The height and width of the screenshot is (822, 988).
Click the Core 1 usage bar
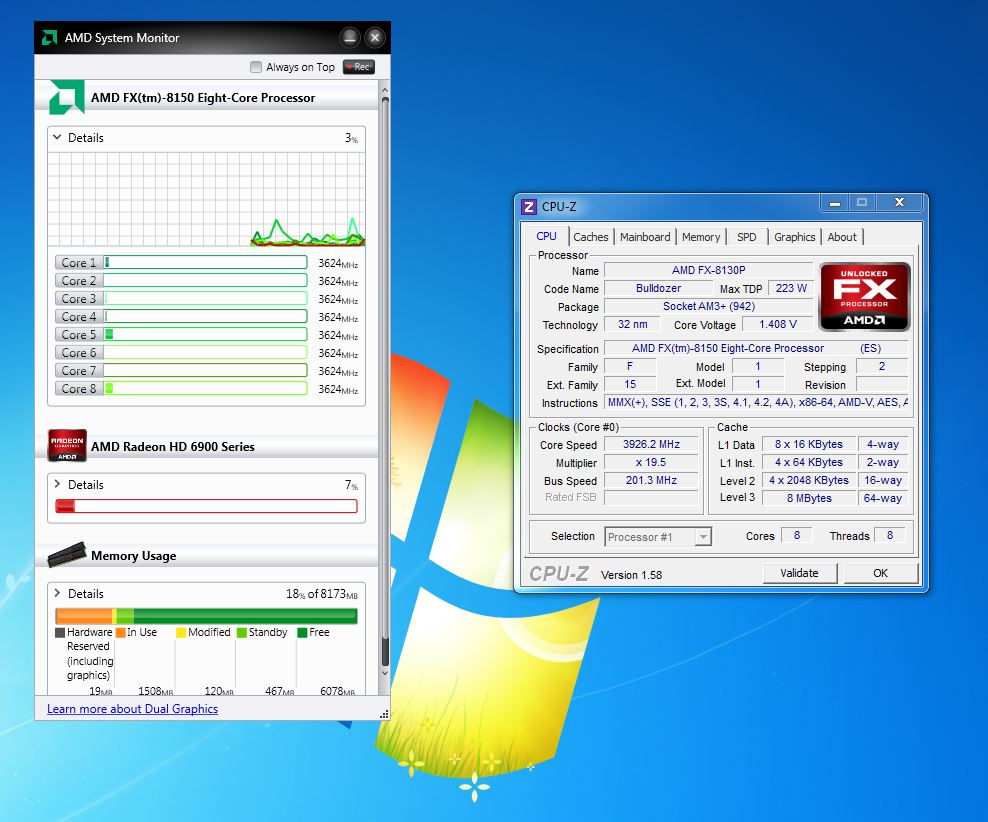(205, 263)
